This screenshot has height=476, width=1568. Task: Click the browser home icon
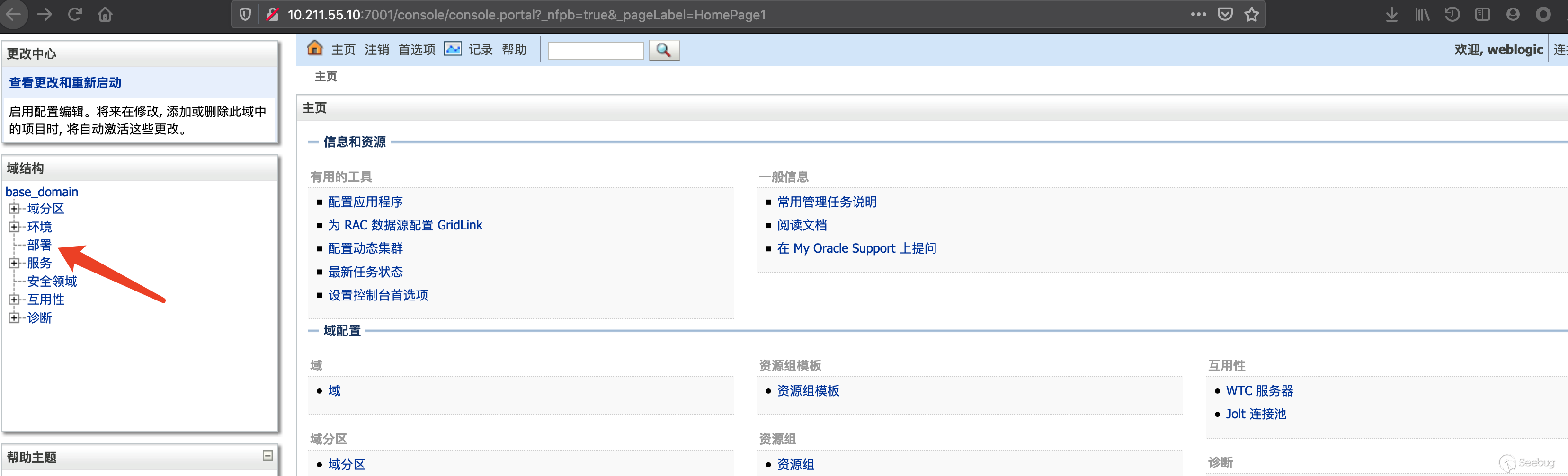(x=105, y=14)
